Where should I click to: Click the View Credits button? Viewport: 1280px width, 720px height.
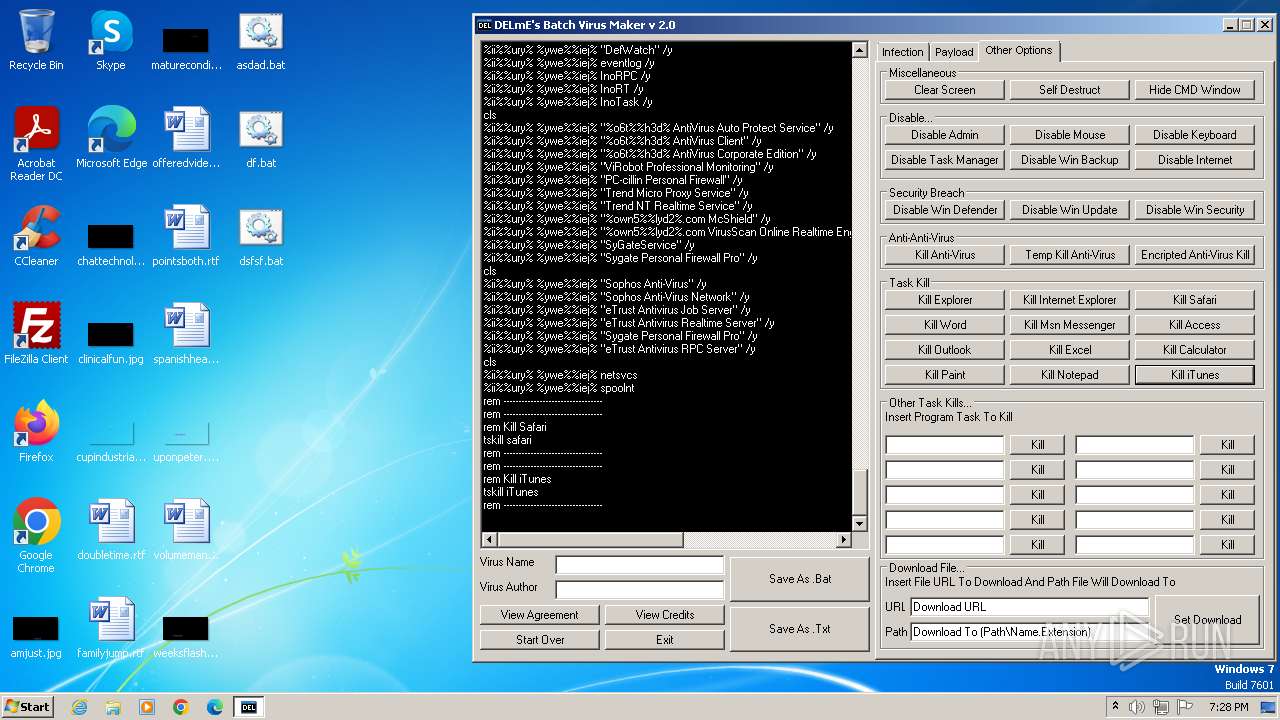(665, 615)
